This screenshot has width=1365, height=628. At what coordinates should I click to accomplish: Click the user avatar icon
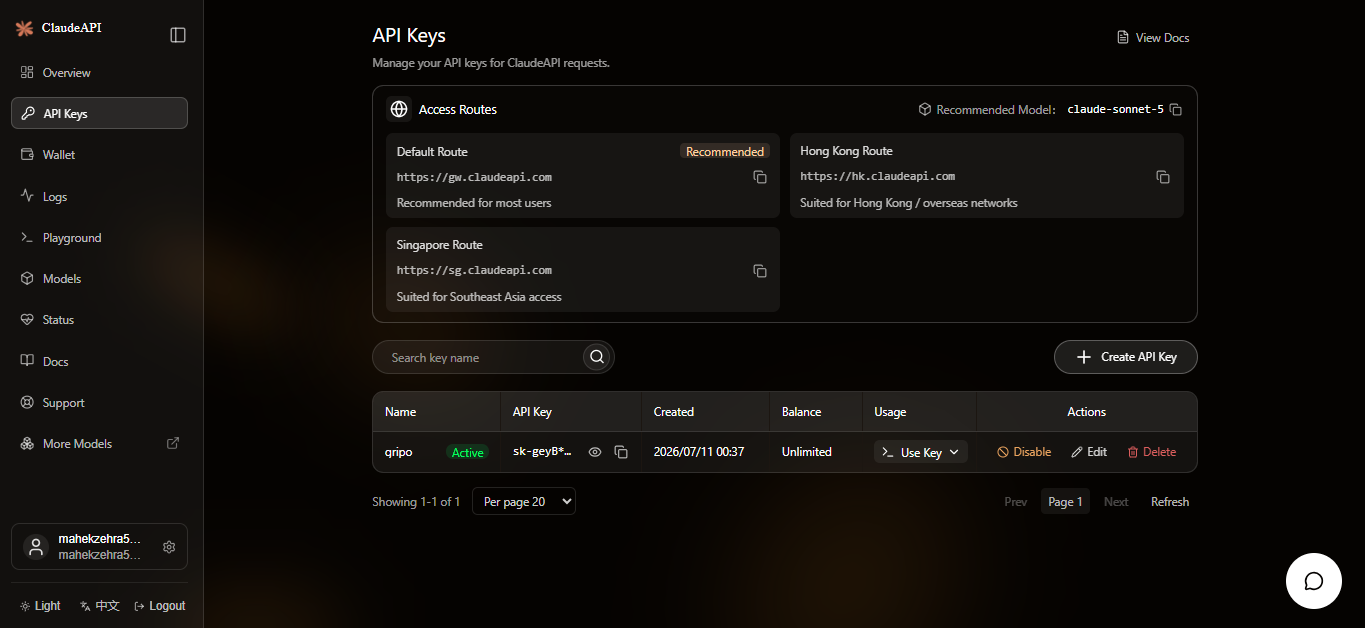[x=36, y=547]
